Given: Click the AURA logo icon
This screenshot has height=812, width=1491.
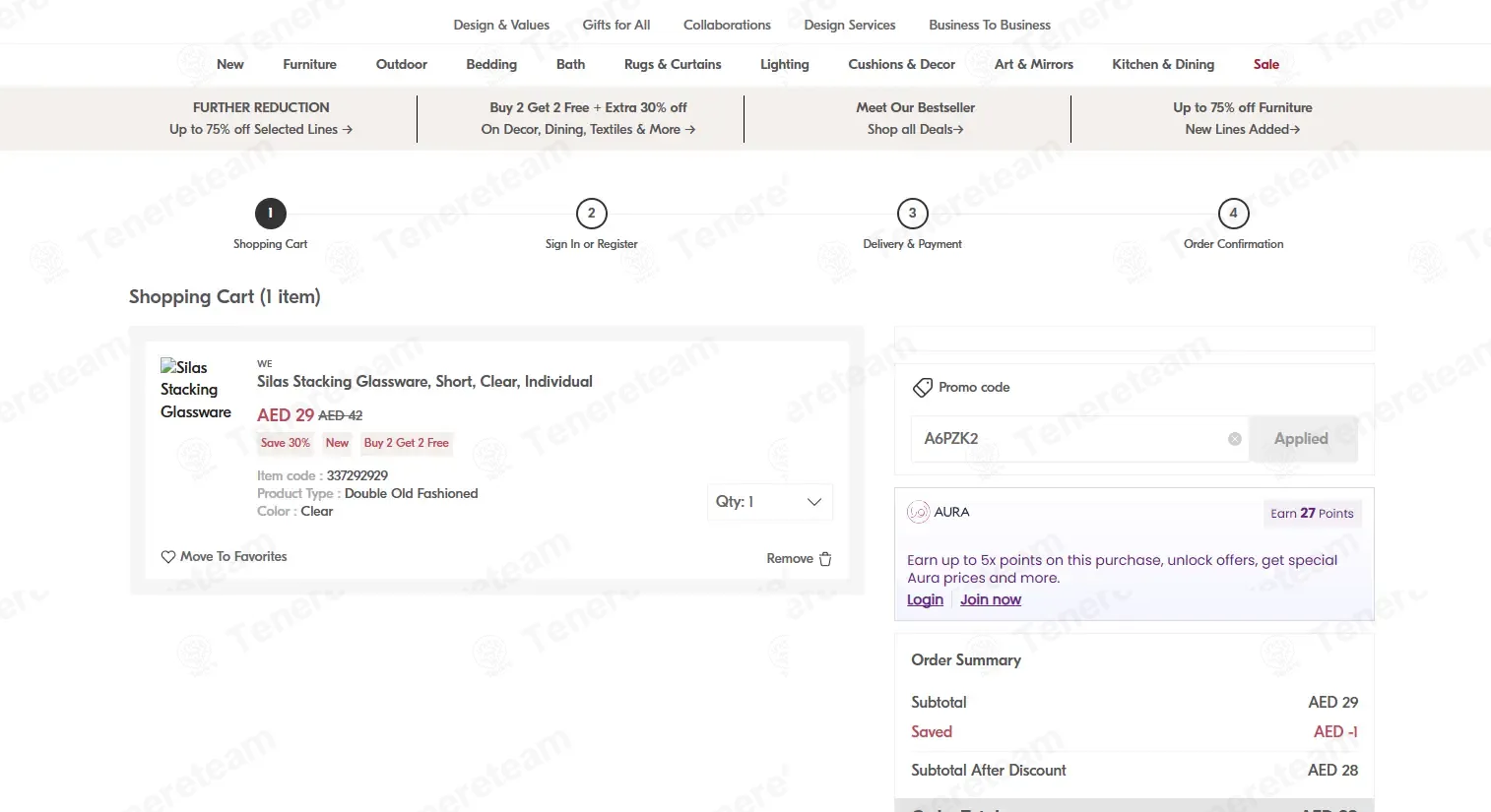Looking at the screenshot, I should pos(918,512).
